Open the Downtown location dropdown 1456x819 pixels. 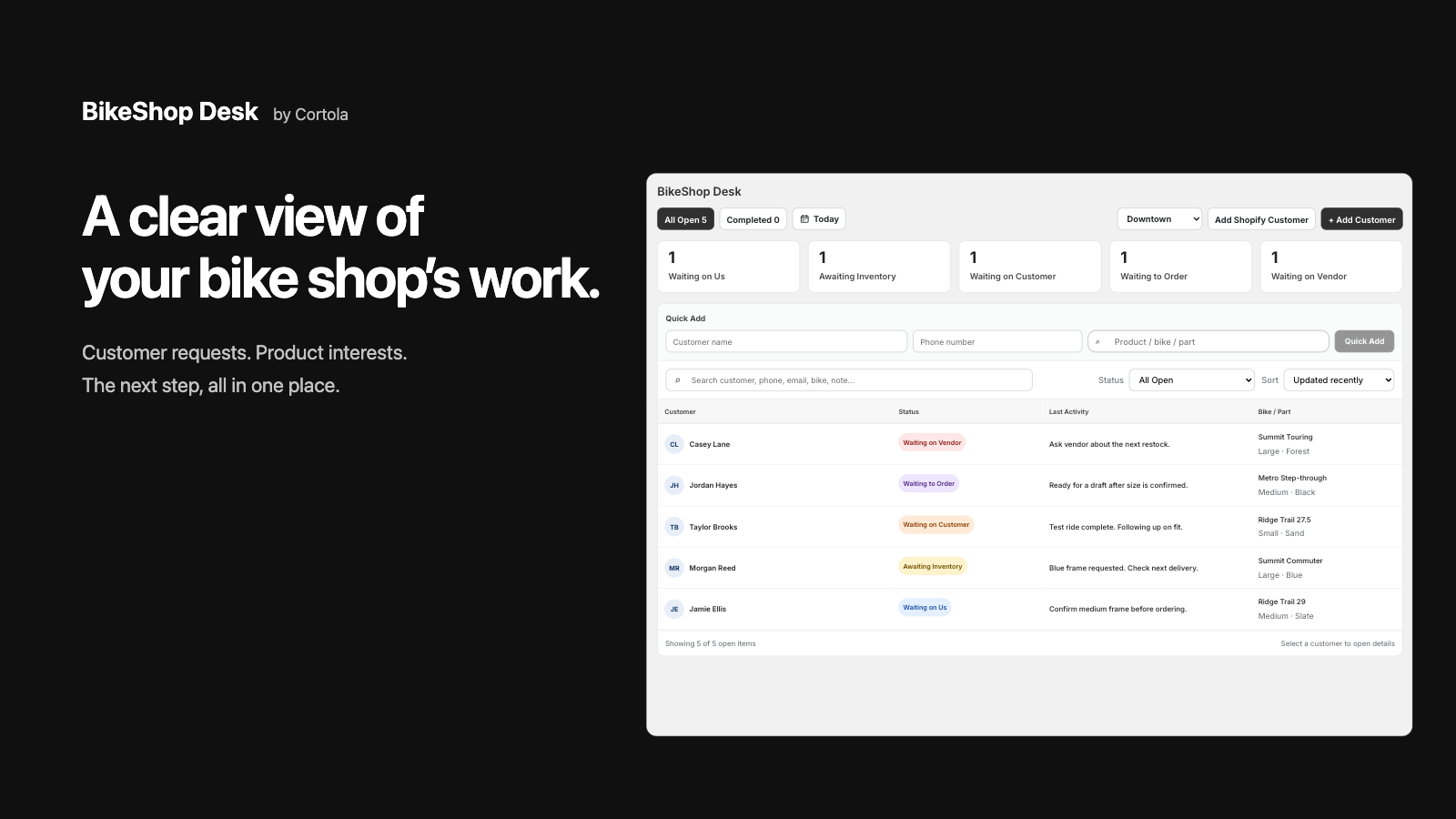pos(1159,219)
